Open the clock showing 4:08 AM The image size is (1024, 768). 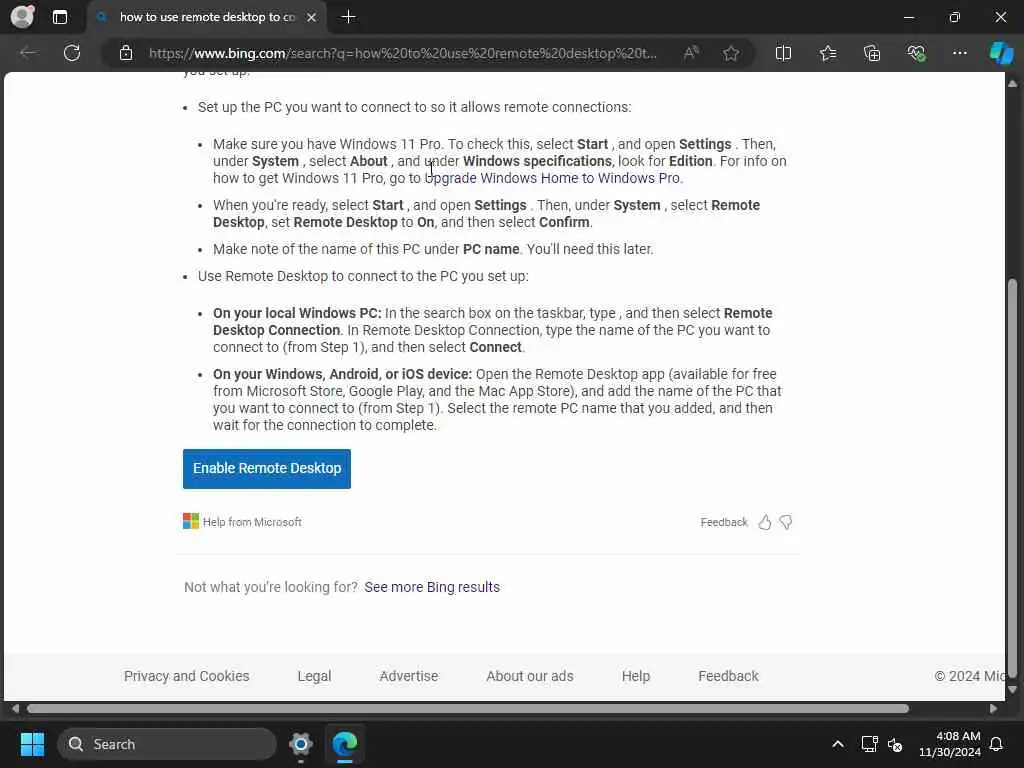950,744
